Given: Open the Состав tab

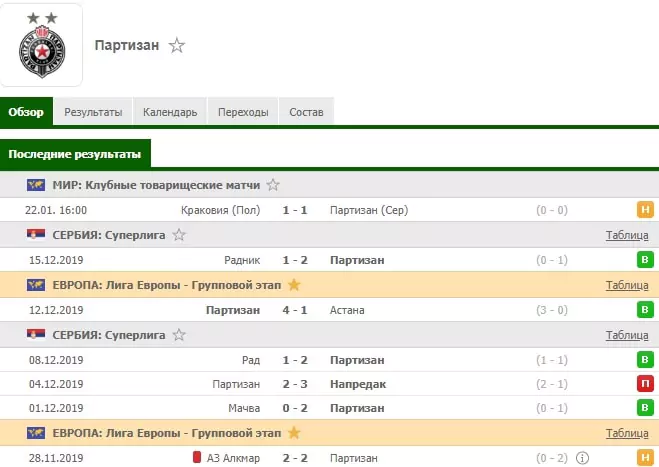Looking at the screenshot, I should coord(306,112).
